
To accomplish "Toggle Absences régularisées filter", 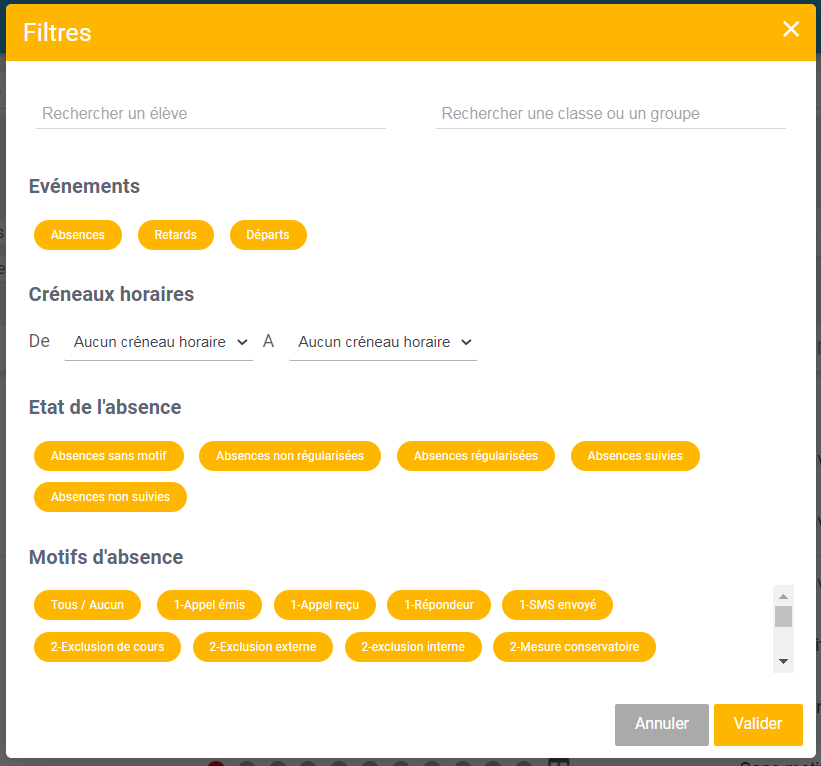I will (x=475, y=456).
